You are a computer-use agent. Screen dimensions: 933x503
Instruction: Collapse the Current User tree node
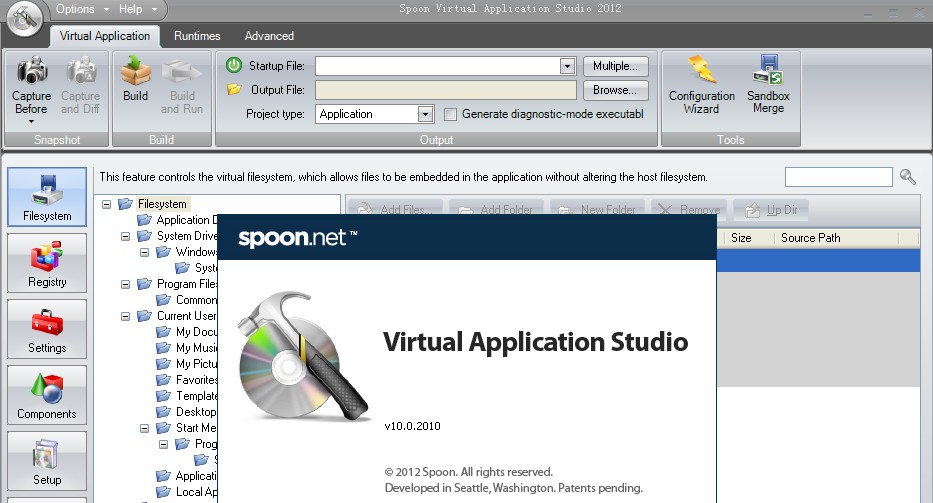(x=126, y=316)
